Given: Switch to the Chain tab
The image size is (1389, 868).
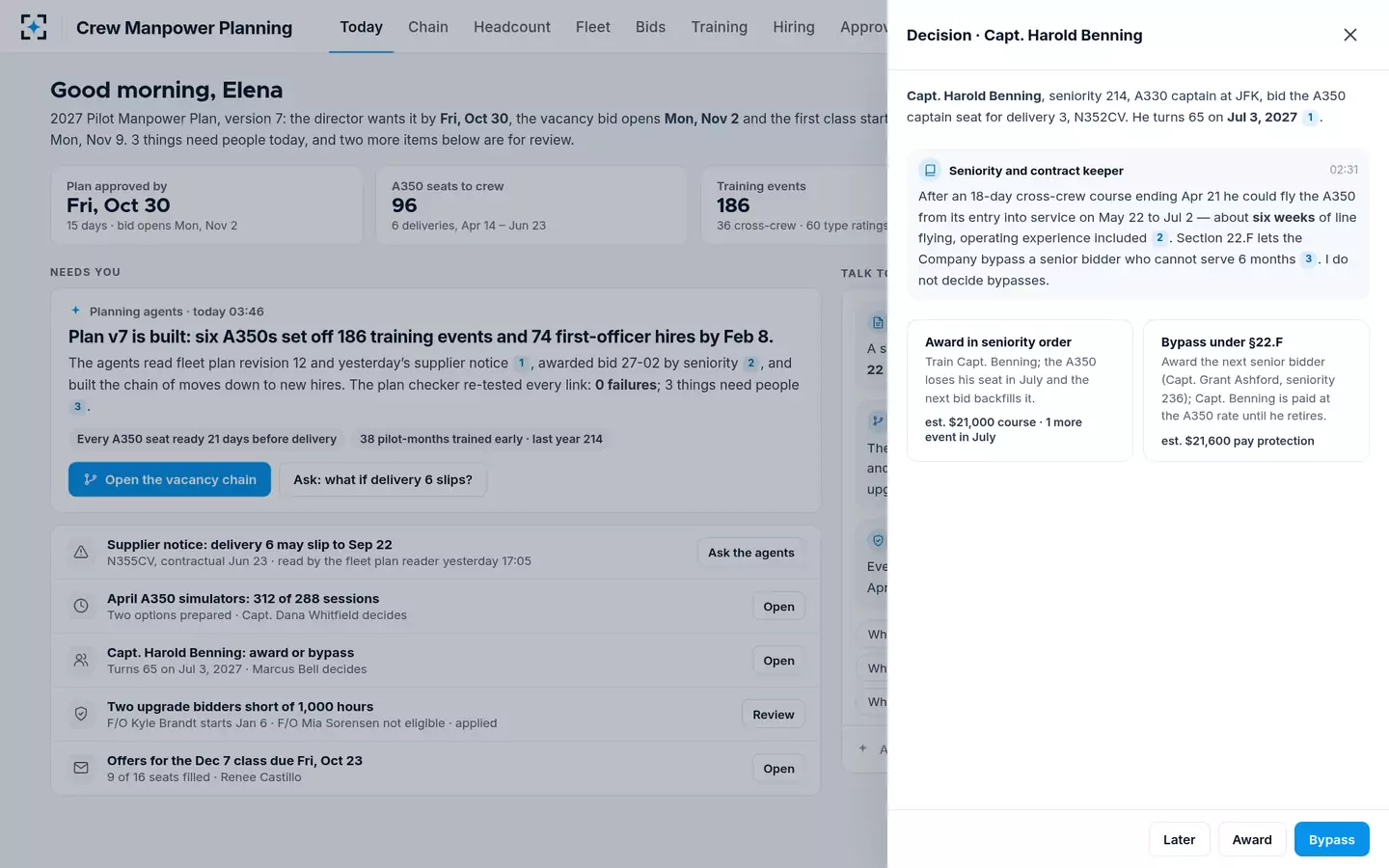Looking at the screenshot, I should 428,27.
